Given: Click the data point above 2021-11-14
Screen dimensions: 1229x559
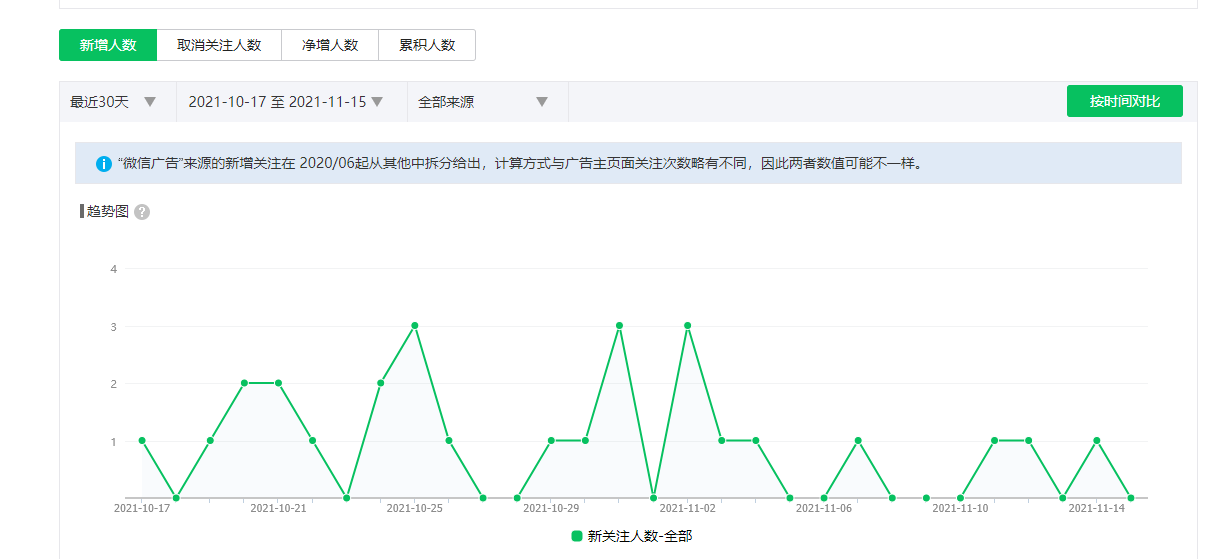Looking at the screenshot, I should point(1097,440).
